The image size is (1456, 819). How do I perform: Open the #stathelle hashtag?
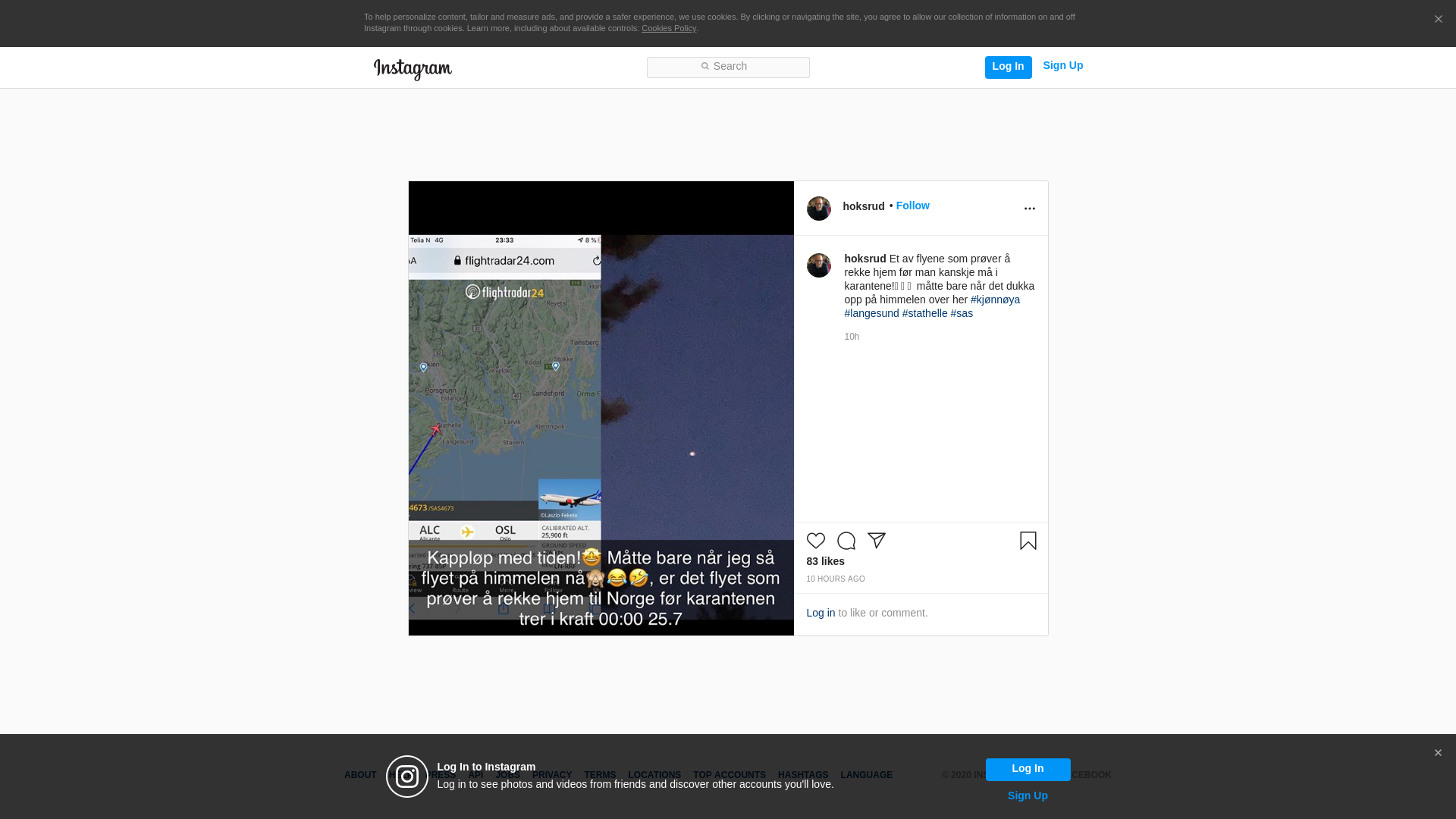(924, 313)
